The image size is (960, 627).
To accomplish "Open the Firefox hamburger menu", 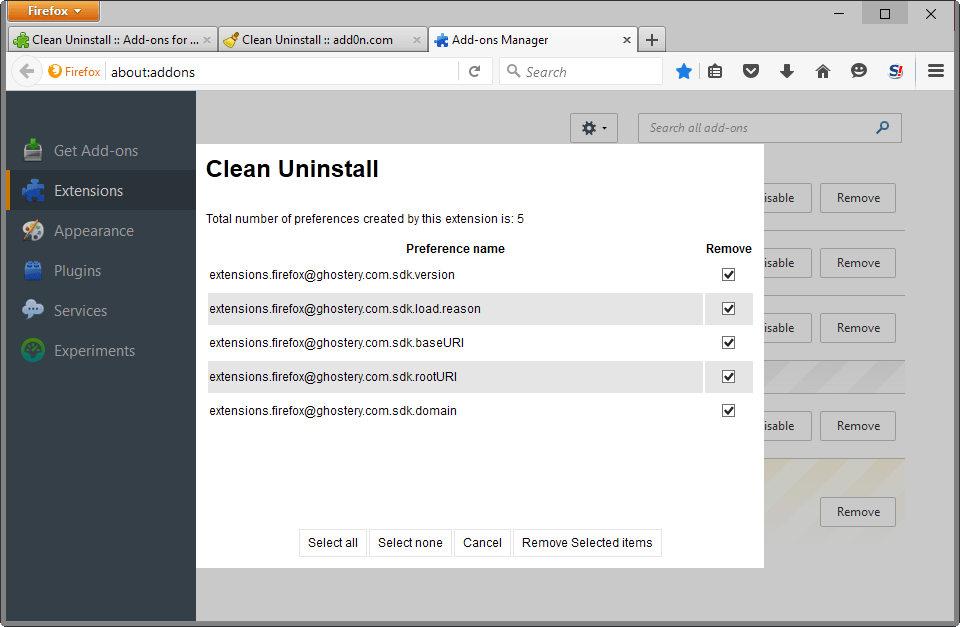I will click(935, 71).
